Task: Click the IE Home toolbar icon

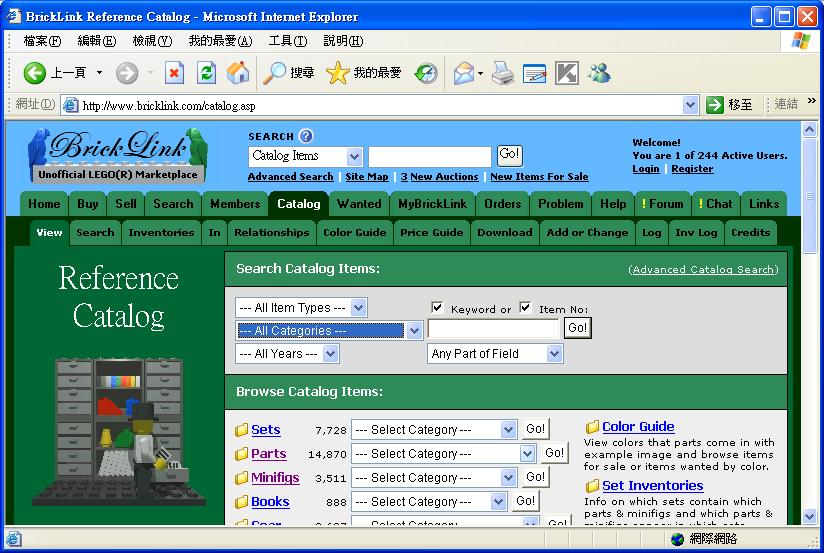Action: click(238, 73)
